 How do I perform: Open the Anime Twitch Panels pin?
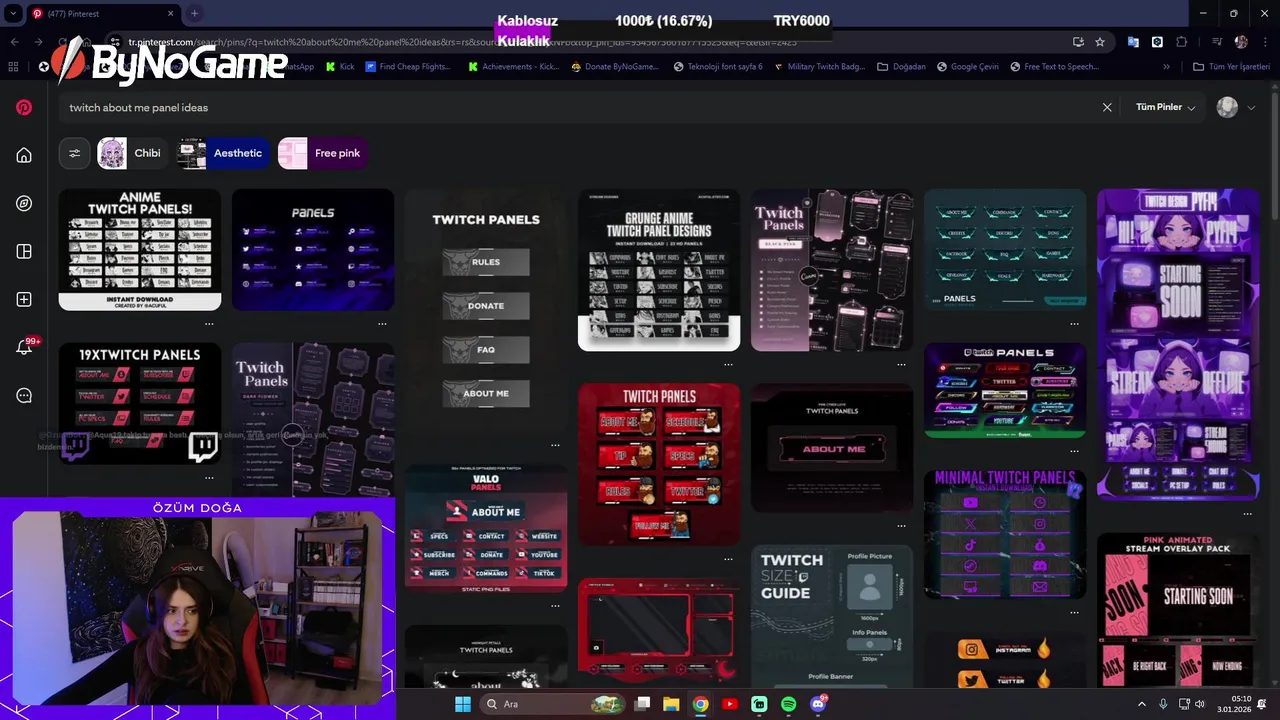(x=140, y=250)
